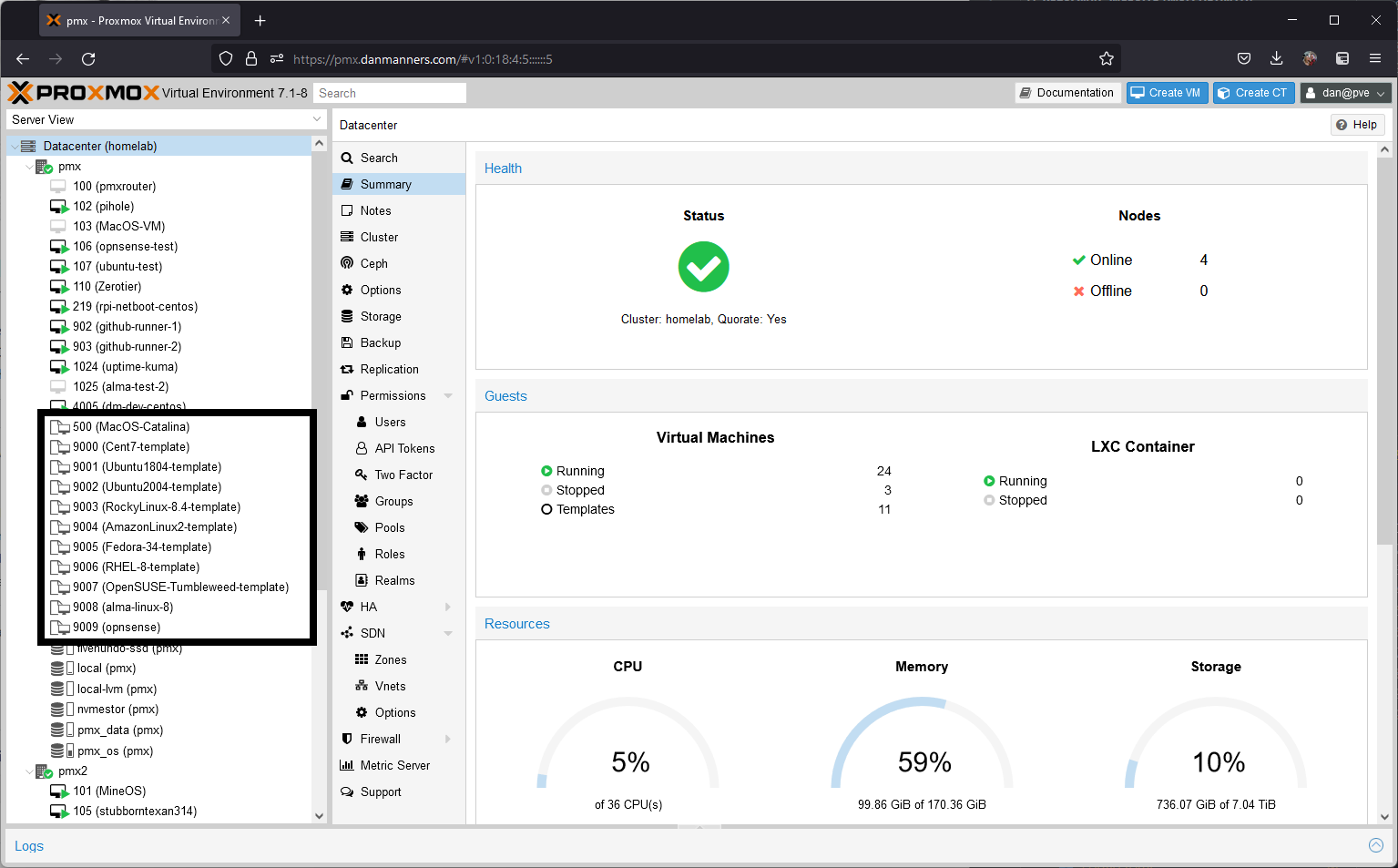Click the Two Factor key icon

[x=362, y=475]
